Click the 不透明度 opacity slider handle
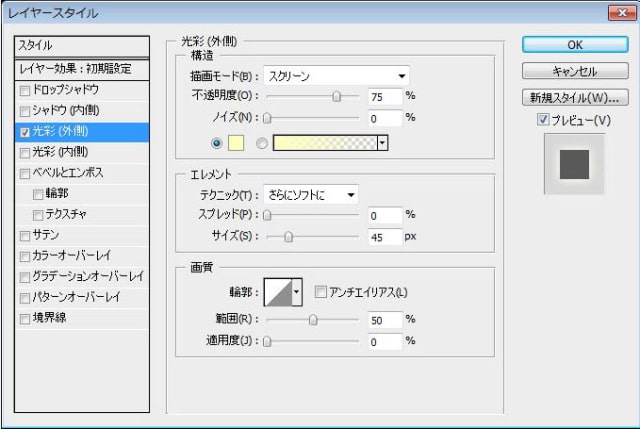640x429 pixels. 336,97
